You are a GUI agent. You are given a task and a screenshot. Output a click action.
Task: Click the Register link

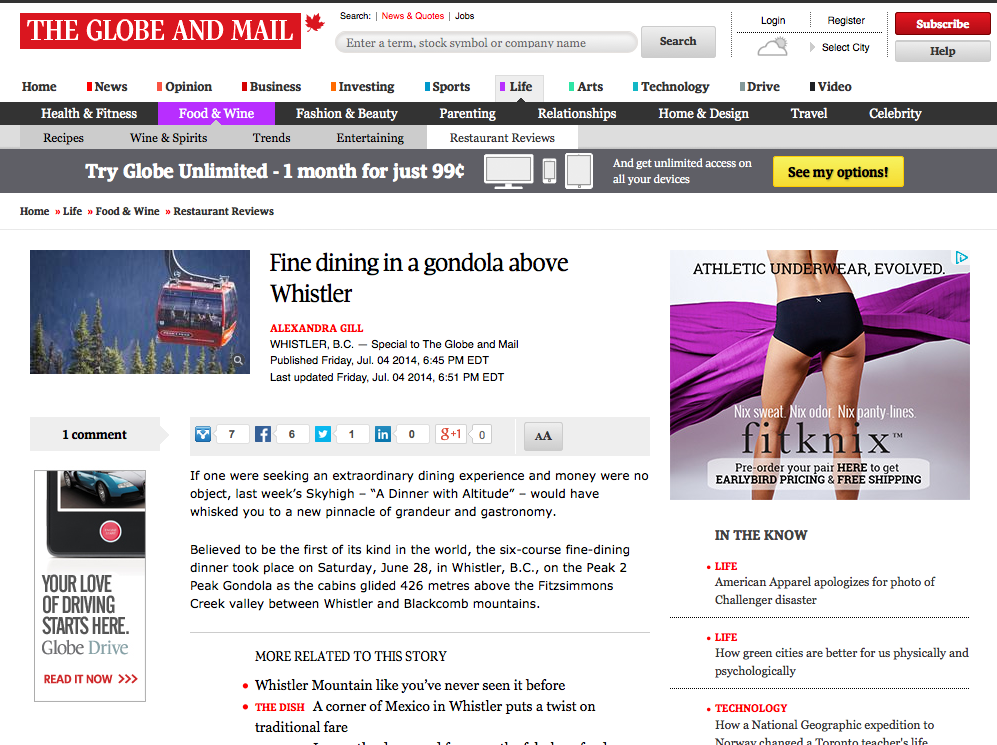[846, 20]
